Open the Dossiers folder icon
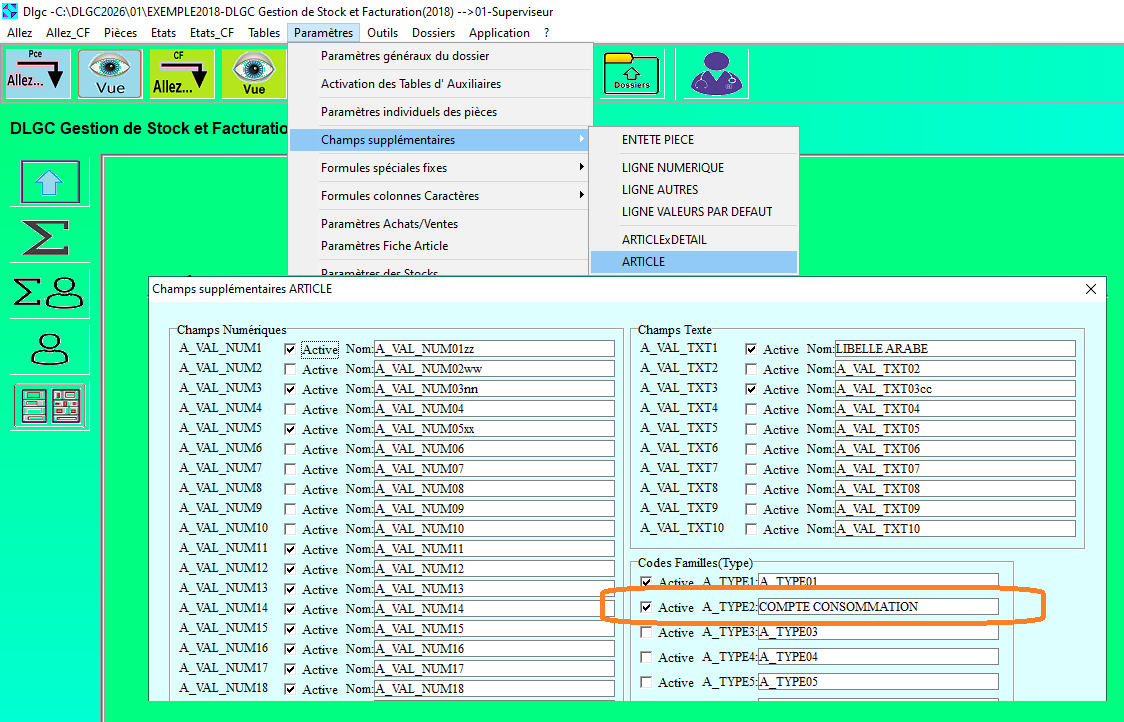1124x722 pixels. [x=631, y=74]
